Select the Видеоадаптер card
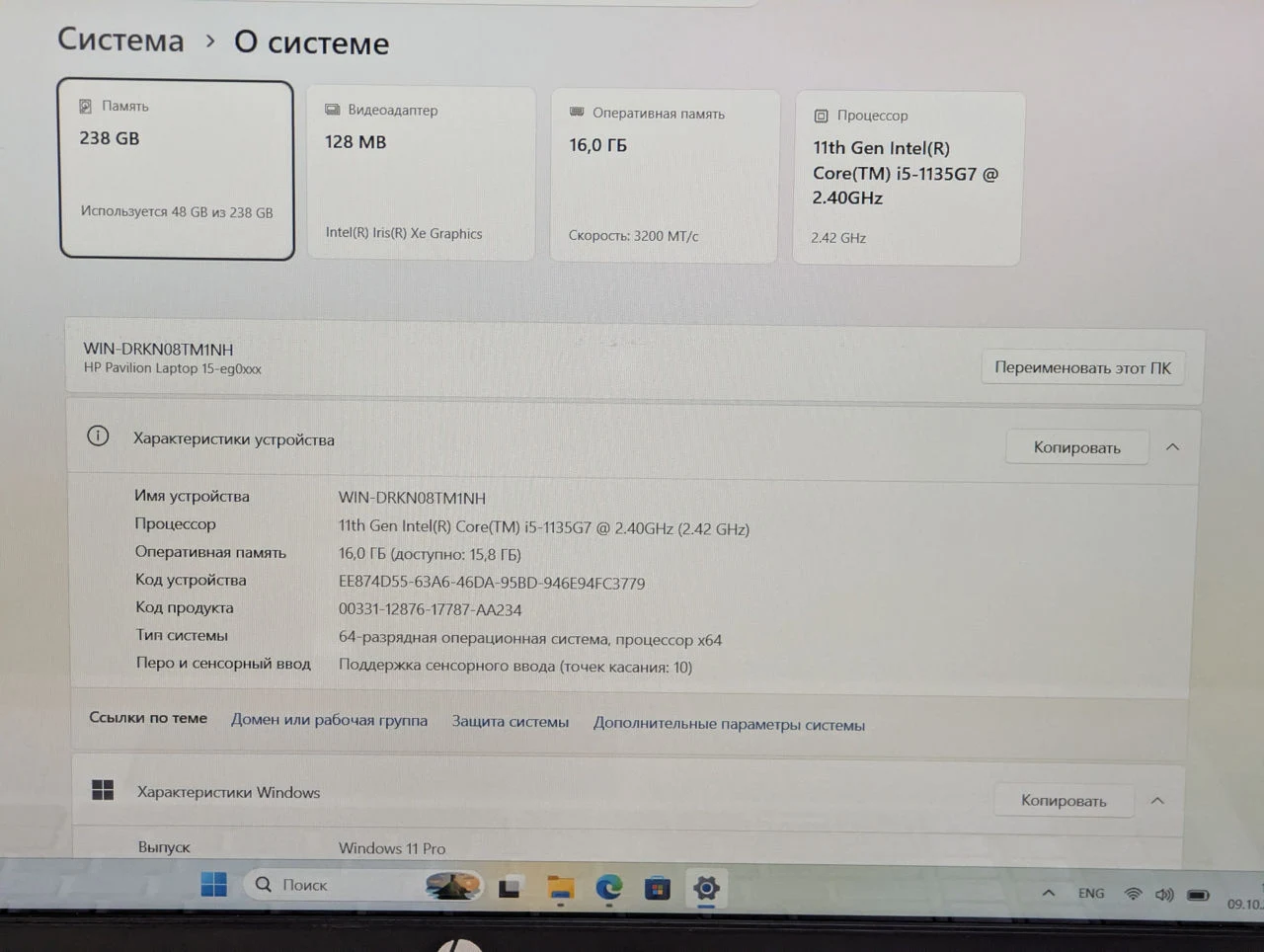The height and width of the screenshot is (952, 1264). 422,174
